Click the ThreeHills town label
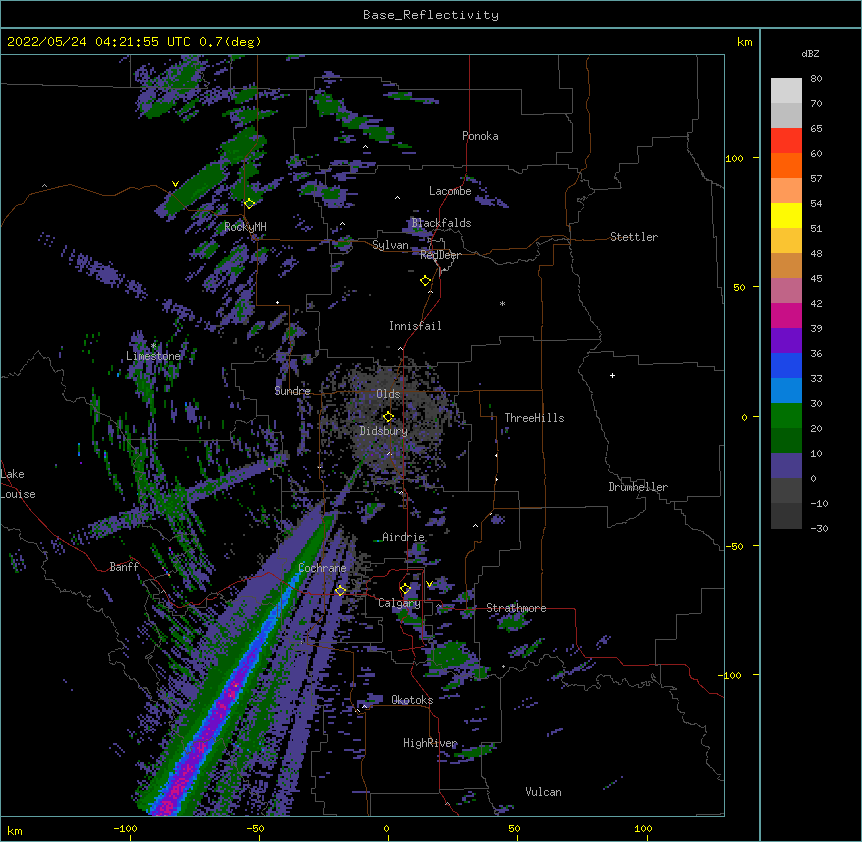 [534, 418]
